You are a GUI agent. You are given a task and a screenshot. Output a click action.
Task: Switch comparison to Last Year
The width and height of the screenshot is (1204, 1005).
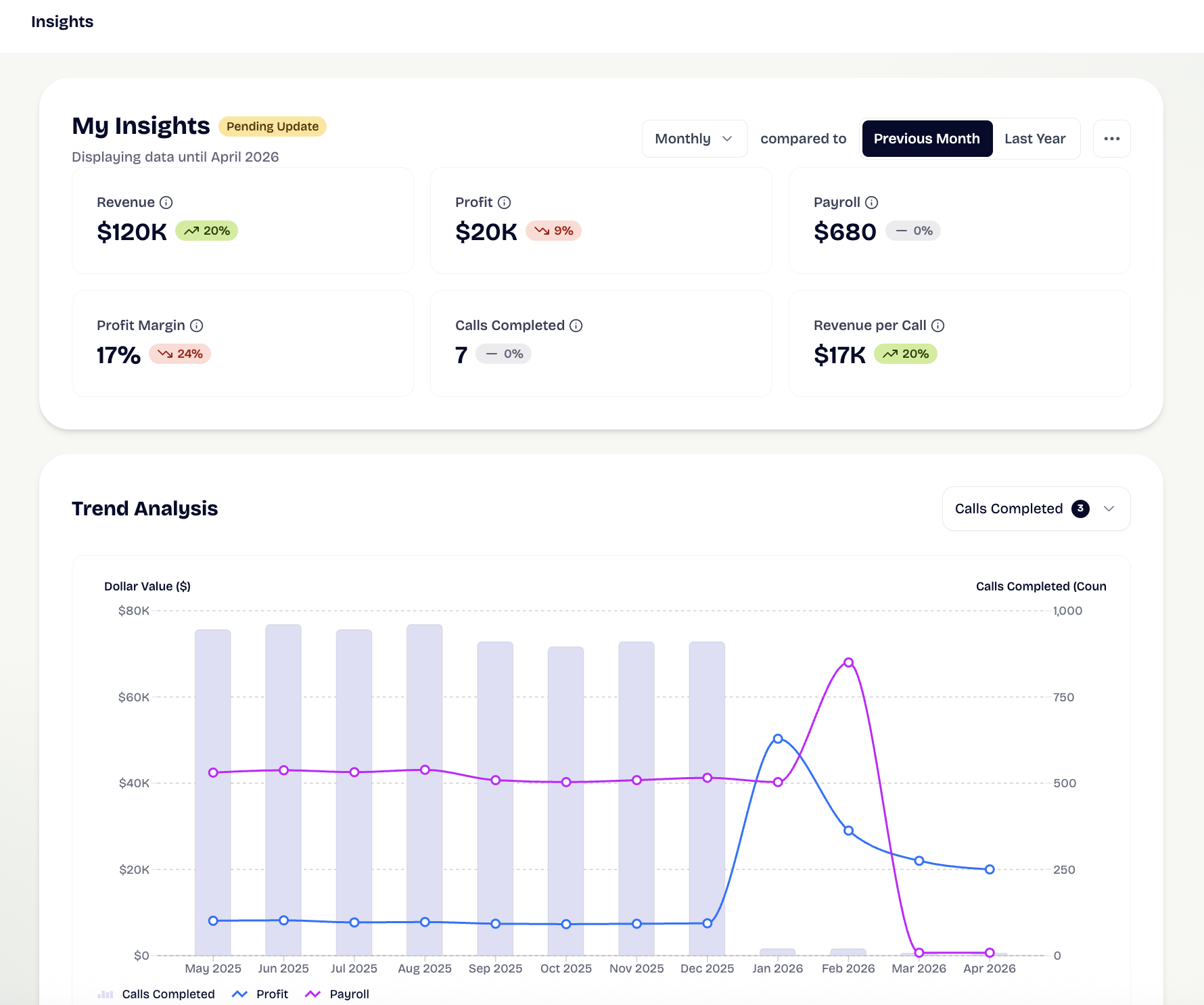pyautogui.click(x=1035, y=139)
